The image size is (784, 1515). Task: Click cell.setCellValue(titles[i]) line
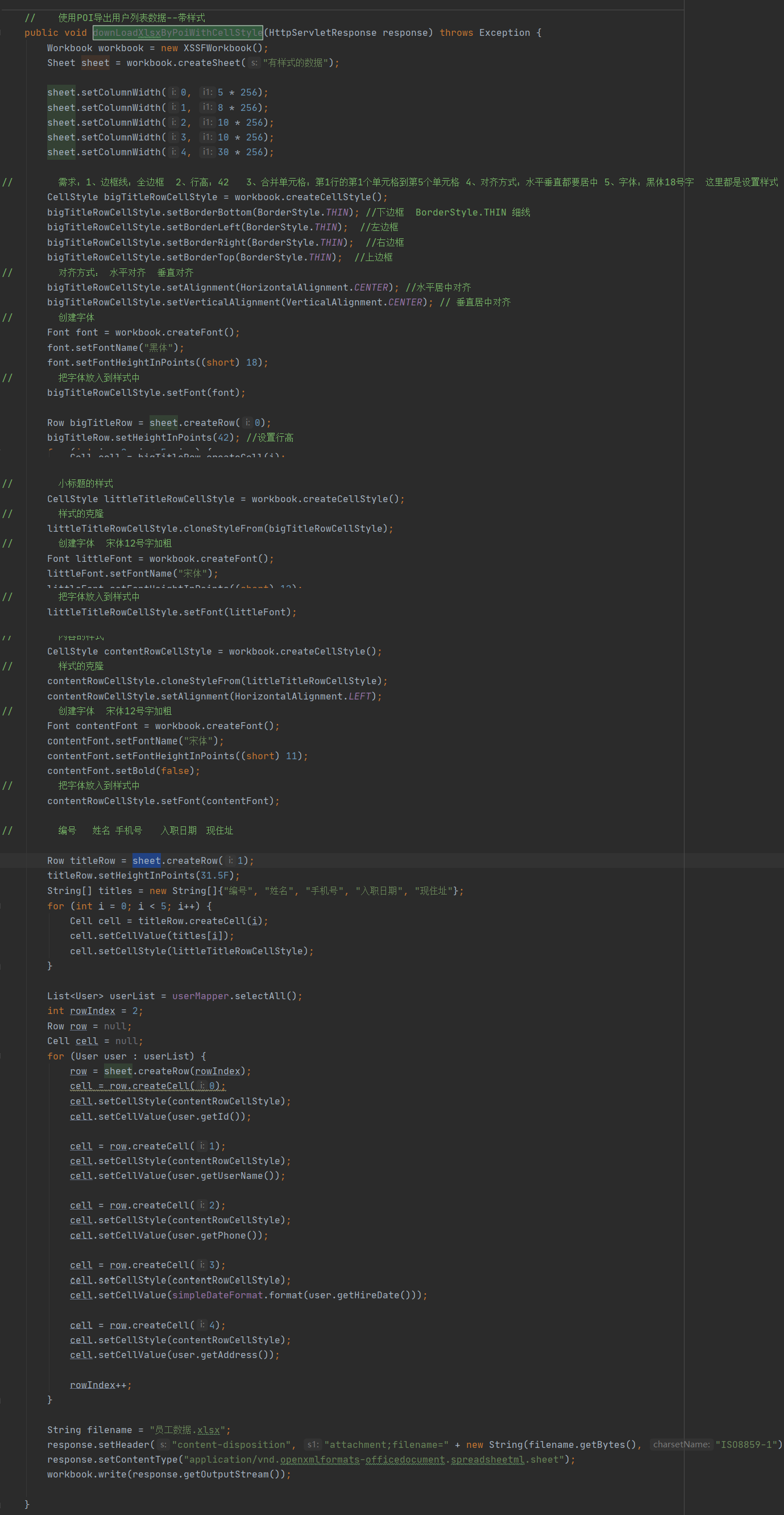pyautogui.click(x=152, y=936)
